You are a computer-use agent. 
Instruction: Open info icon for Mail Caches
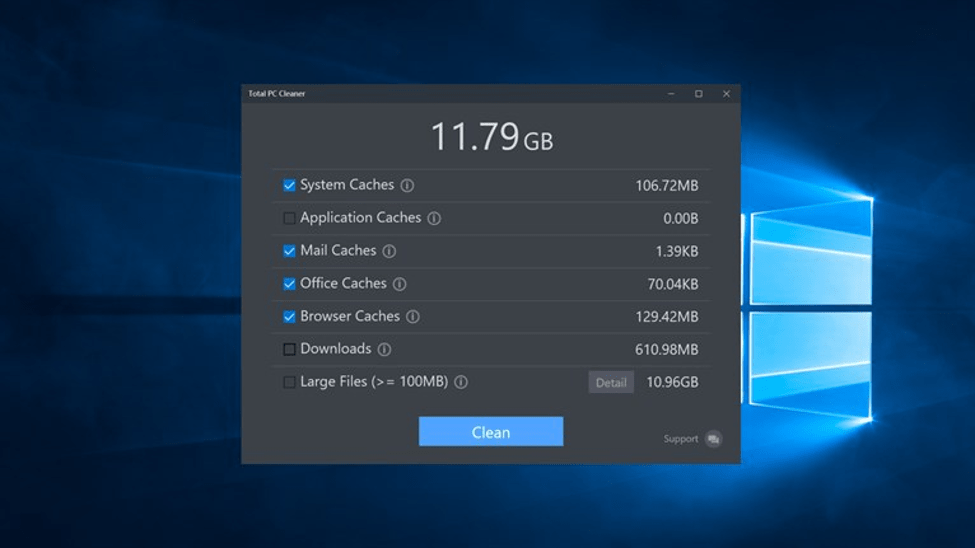(389, 251)
